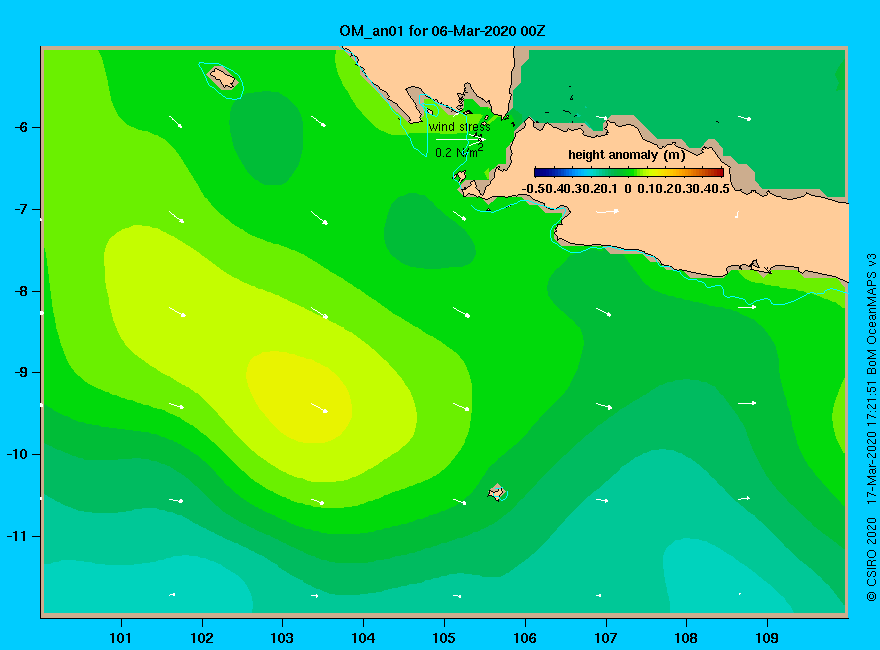Click the longitude label '107'
The width and height of the screenshot is (880, 650).
point(606,638)
